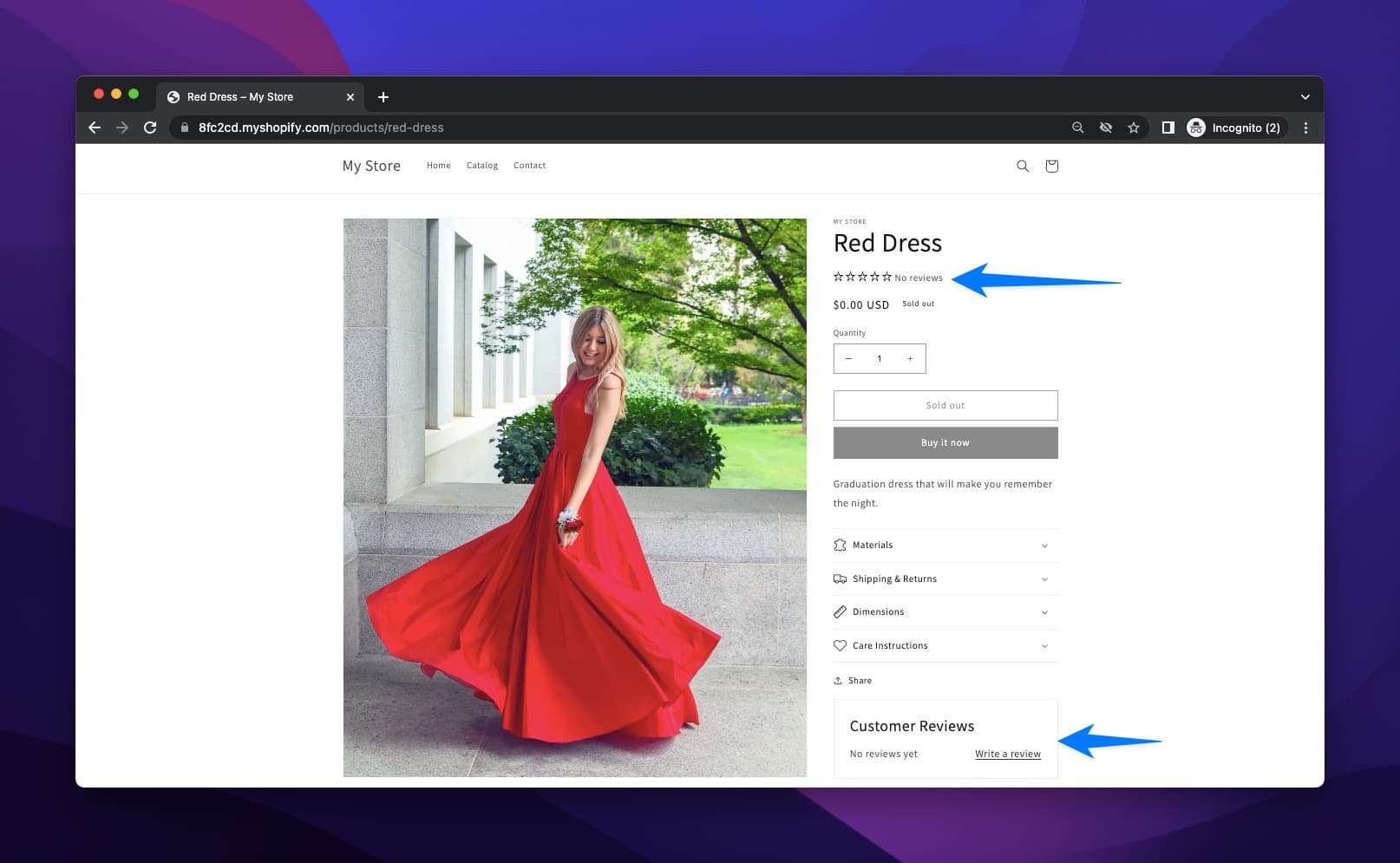
Task: Click the browser forward arrow
Action: [x=122, y=127]
